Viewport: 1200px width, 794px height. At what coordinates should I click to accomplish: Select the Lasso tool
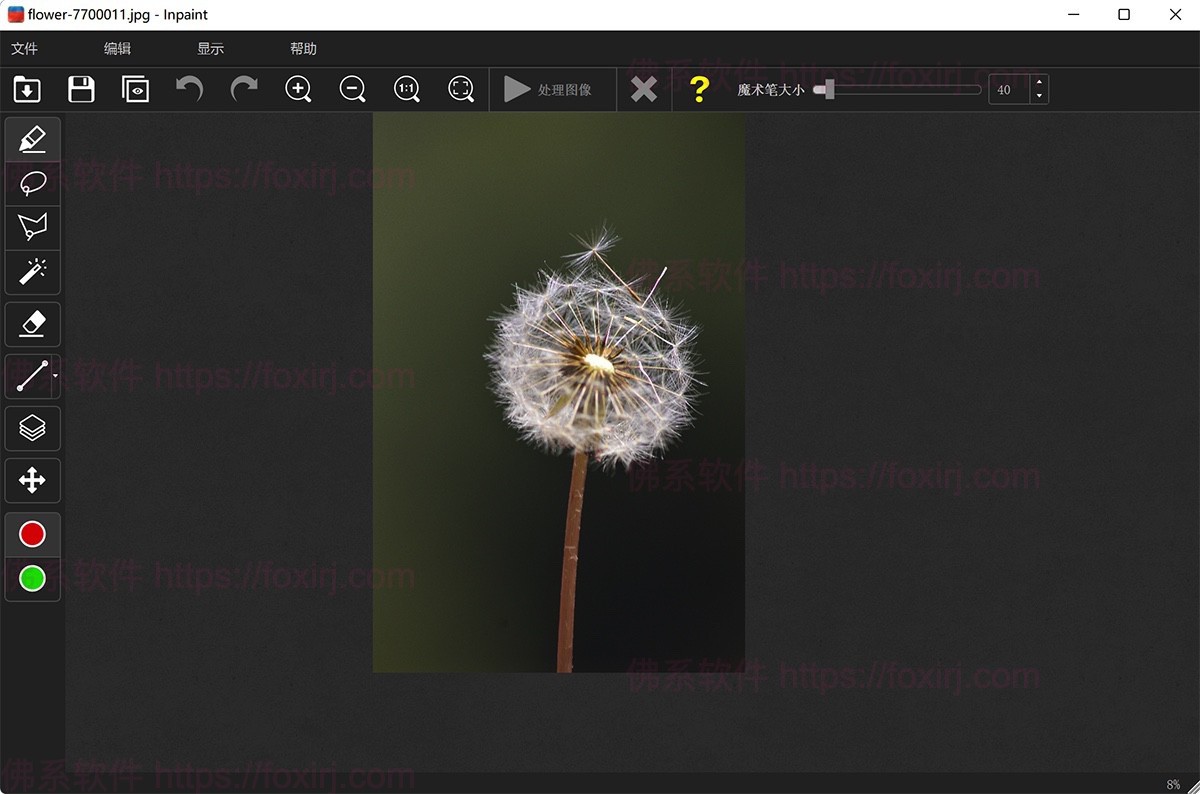tap(33, 183)
